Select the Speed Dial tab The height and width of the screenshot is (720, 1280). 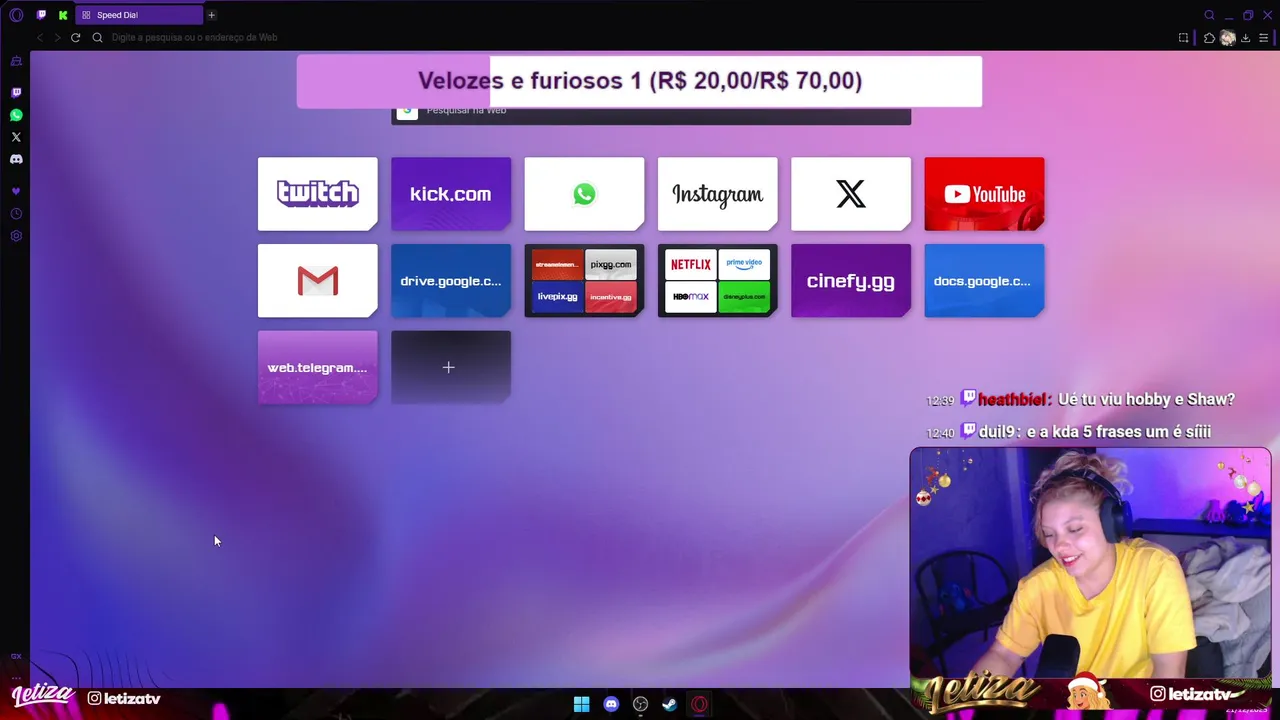click(x=138, y=15)
